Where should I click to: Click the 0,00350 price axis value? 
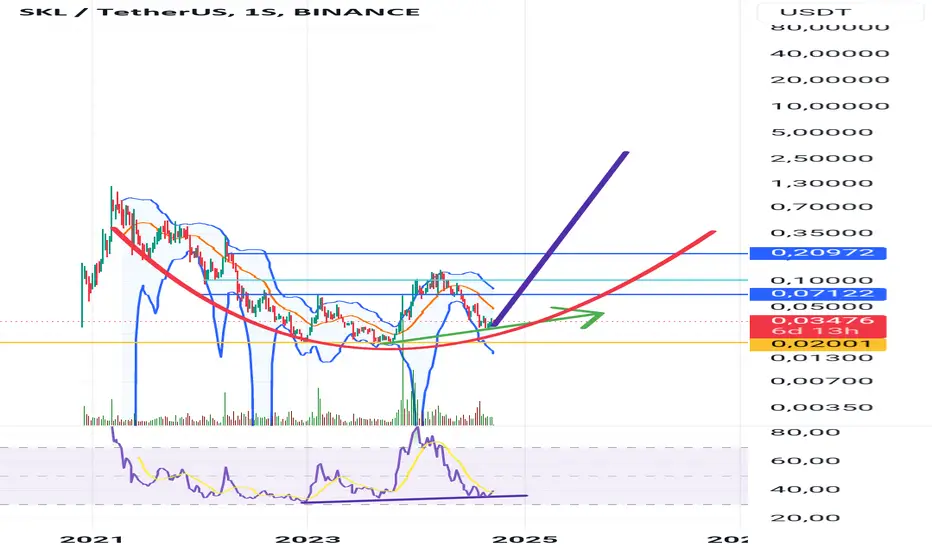click(821, 408)
